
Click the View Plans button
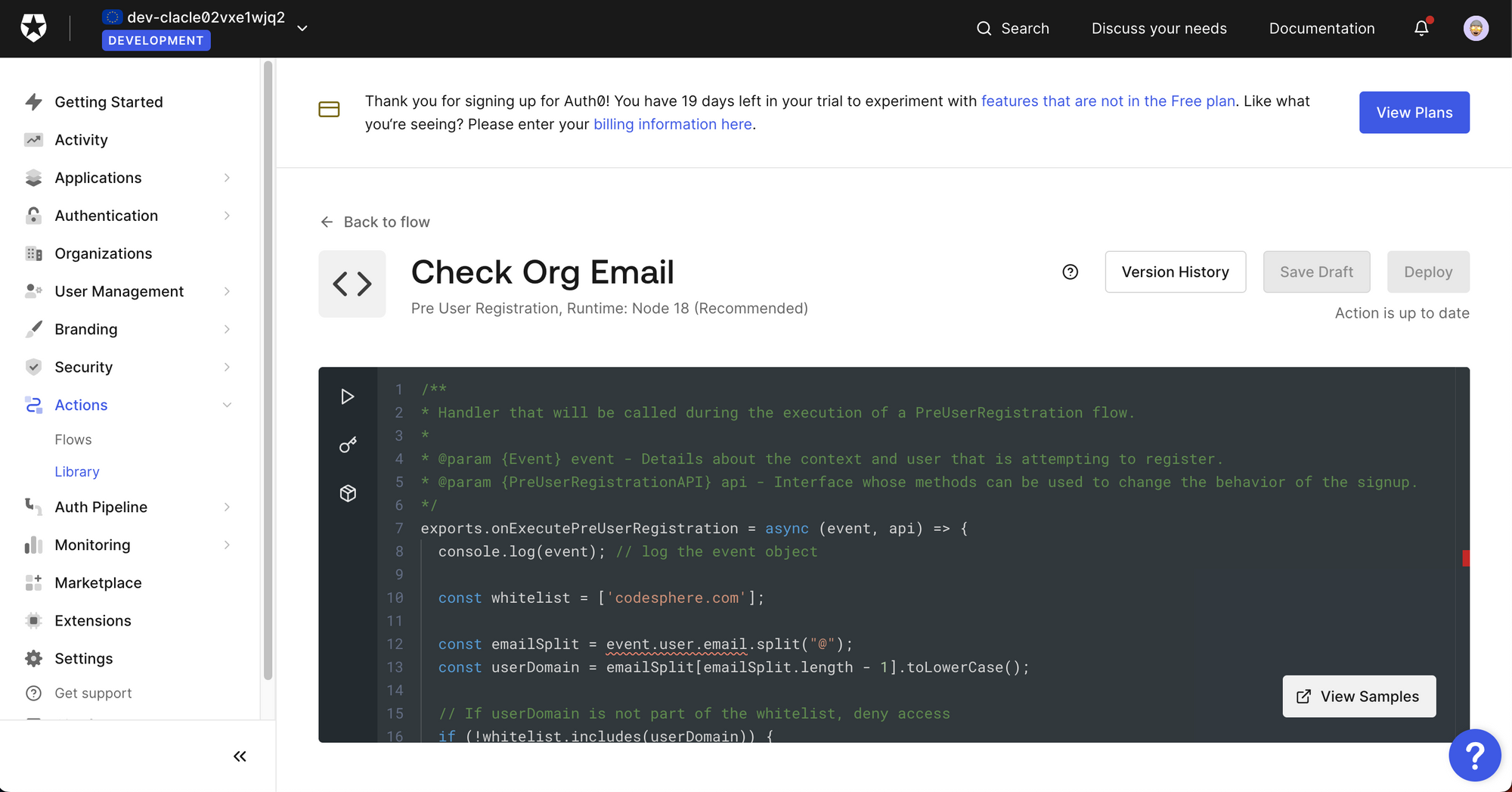[1414, 113]
